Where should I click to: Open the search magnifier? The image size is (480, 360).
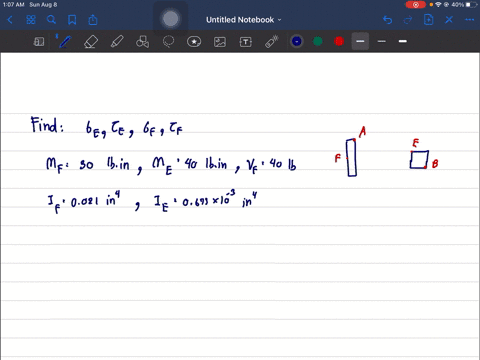coord(51,20)
